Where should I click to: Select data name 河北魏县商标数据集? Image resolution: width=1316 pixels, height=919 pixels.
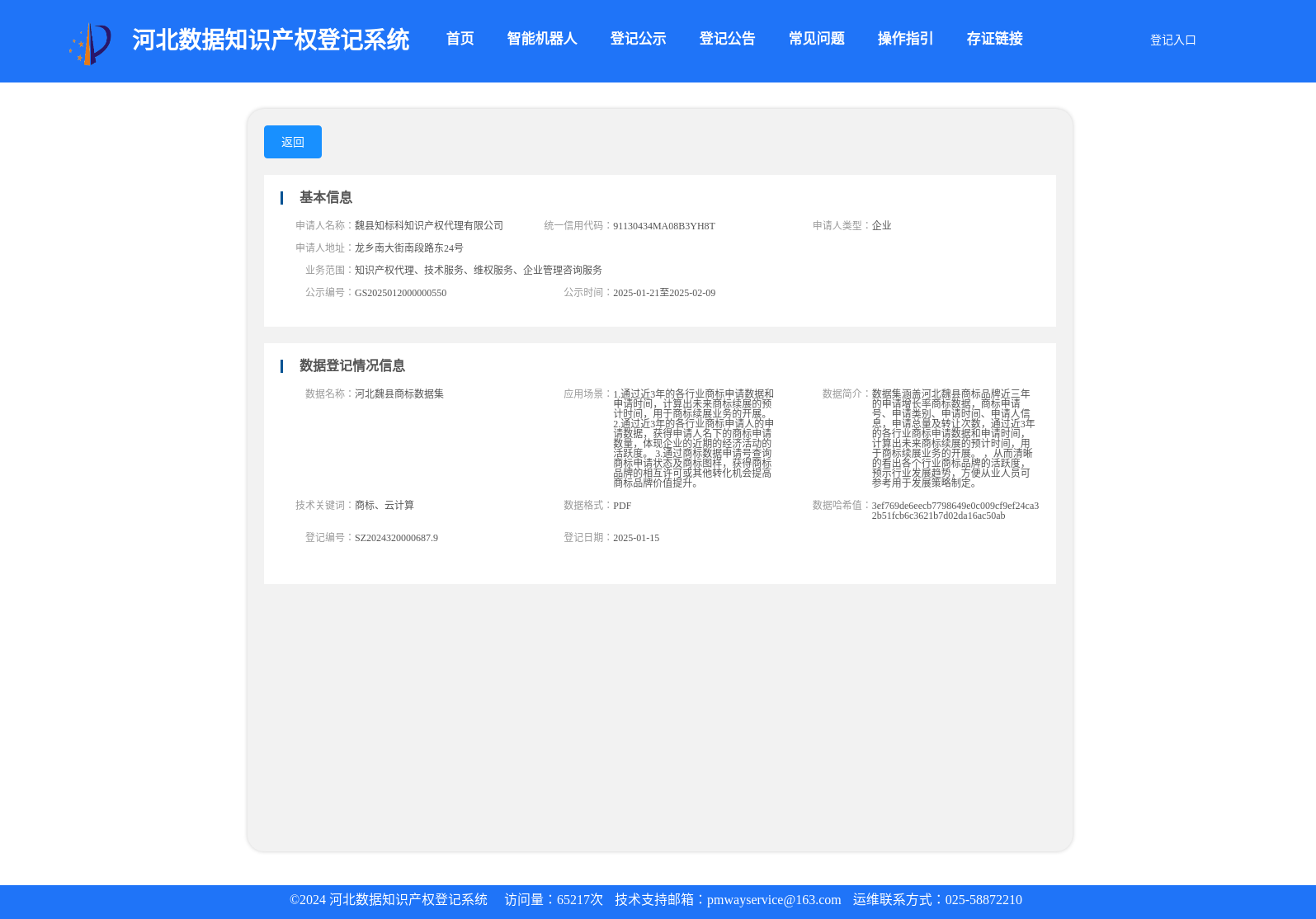399,394
